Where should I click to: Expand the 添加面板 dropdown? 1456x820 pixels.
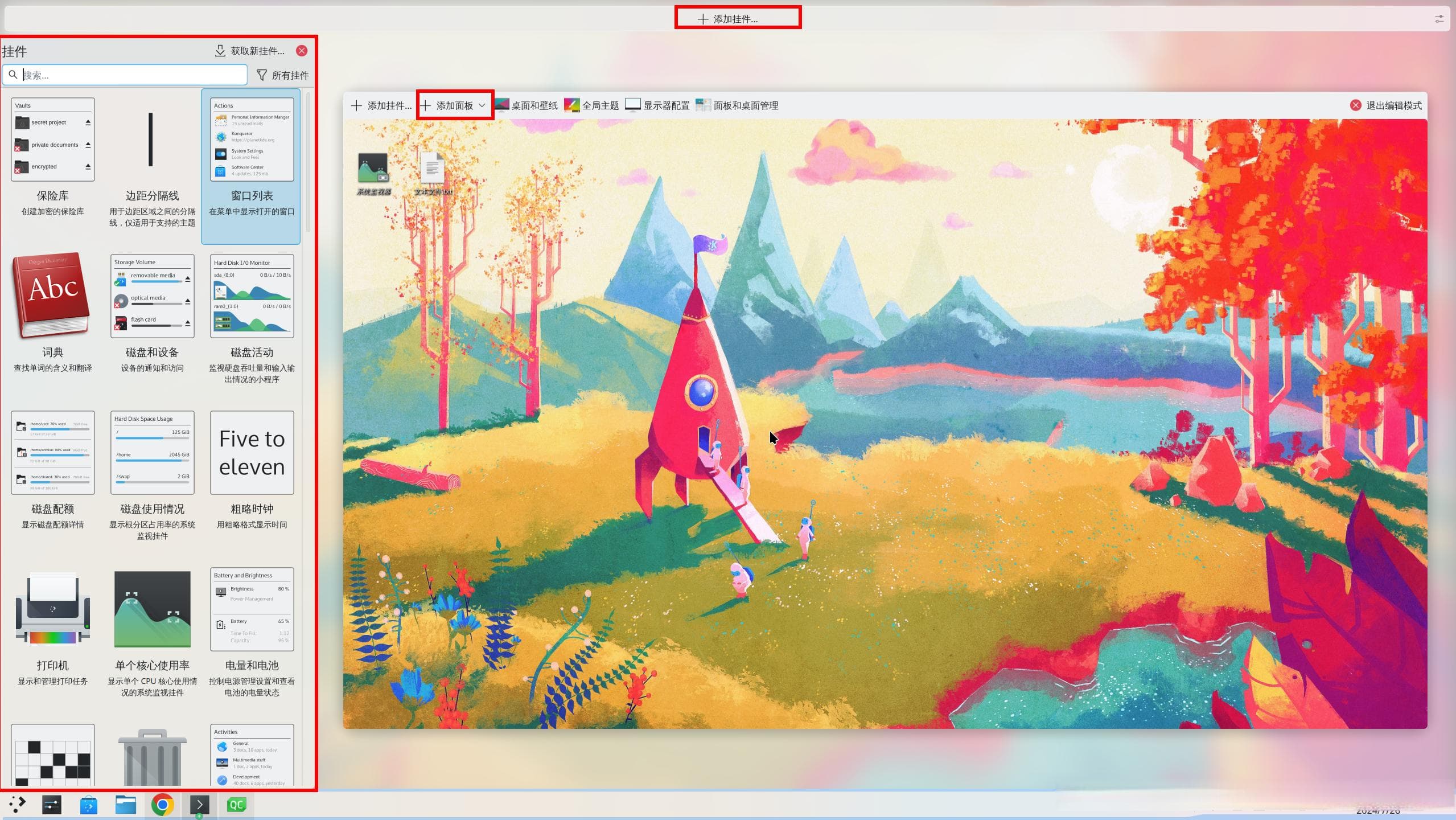pos(453,105)
